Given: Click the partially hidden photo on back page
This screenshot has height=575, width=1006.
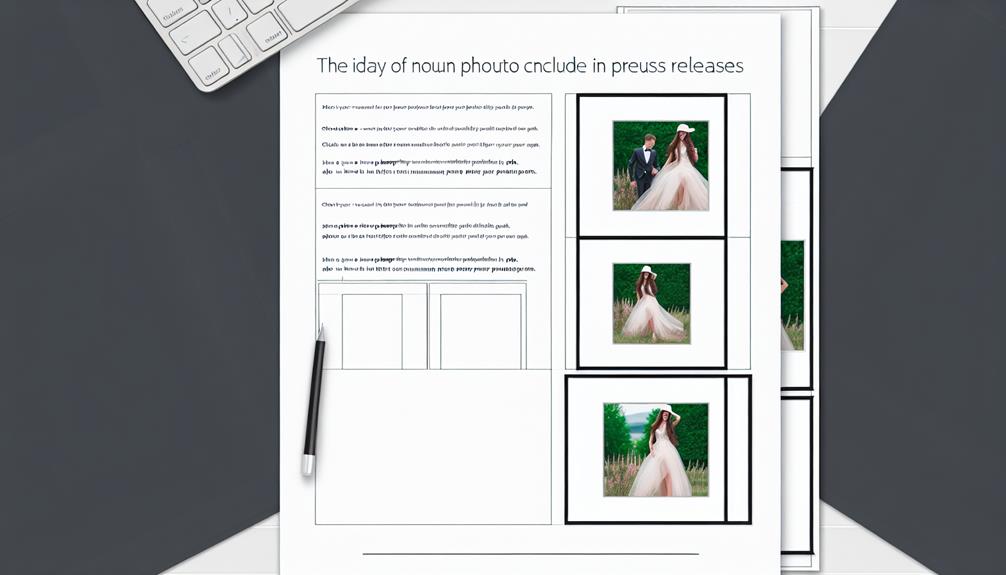Looking at the screenshot, I should pyautogui.click(x=792, y=295).
